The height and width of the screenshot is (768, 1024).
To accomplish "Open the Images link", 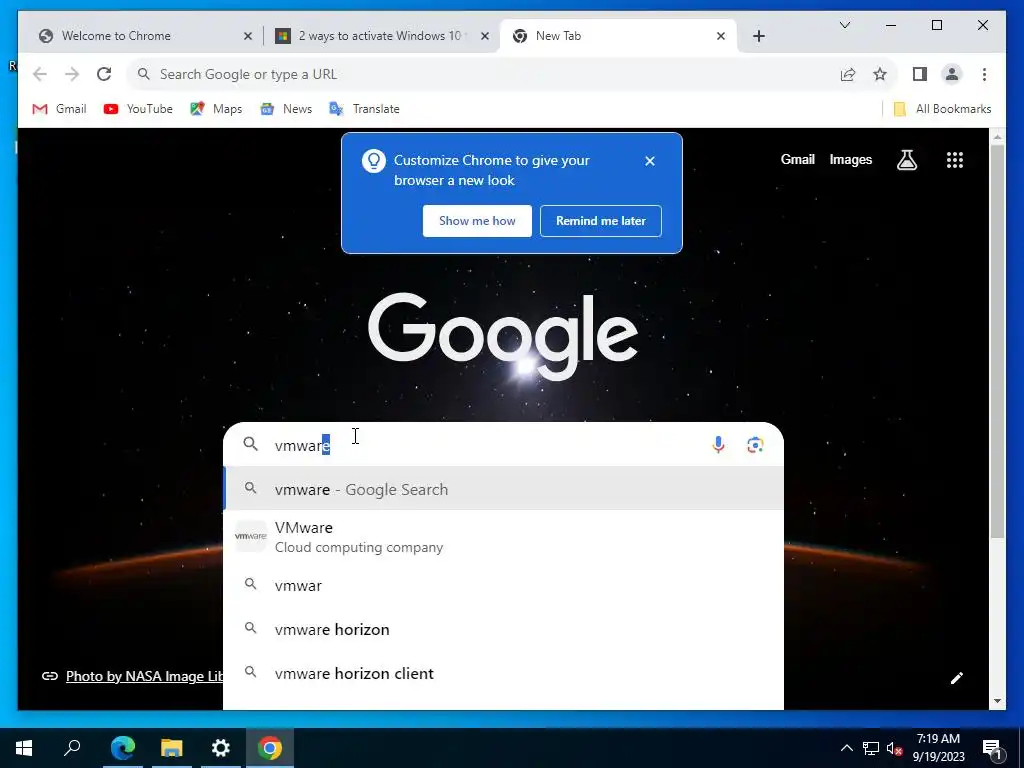I will [850, 159].
